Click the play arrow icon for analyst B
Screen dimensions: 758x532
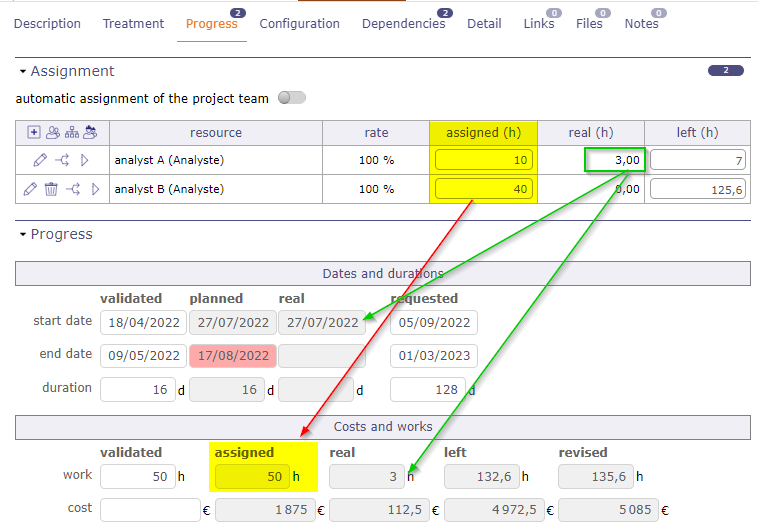[x=96, y=189]
